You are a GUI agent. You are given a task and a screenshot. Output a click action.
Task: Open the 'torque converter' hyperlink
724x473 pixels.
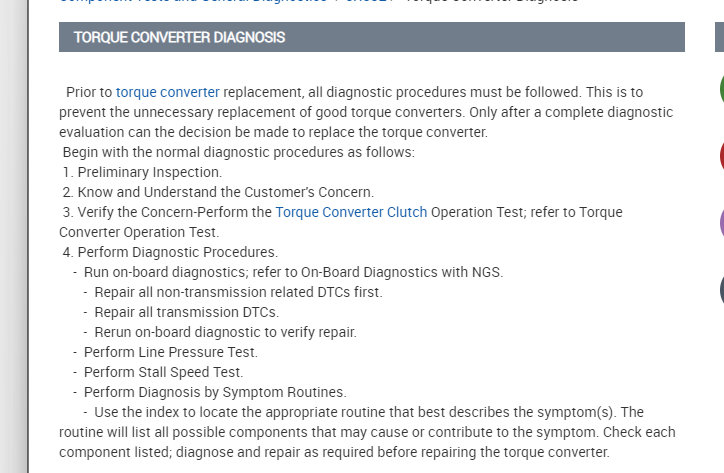[168, 92]
